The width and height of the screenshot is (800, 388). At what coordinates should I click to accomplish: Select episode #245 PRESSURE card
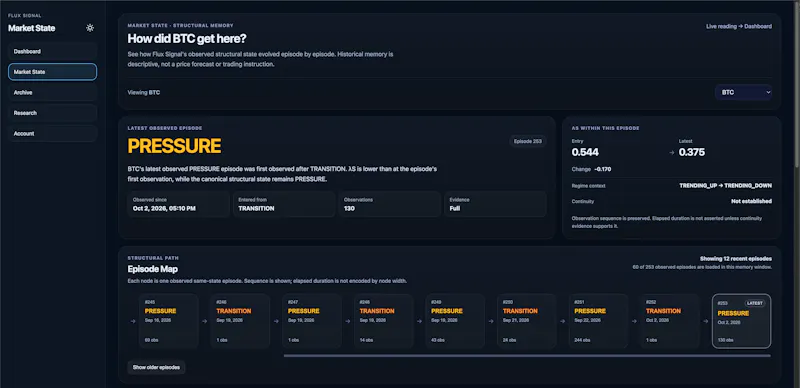click(168, 321)
